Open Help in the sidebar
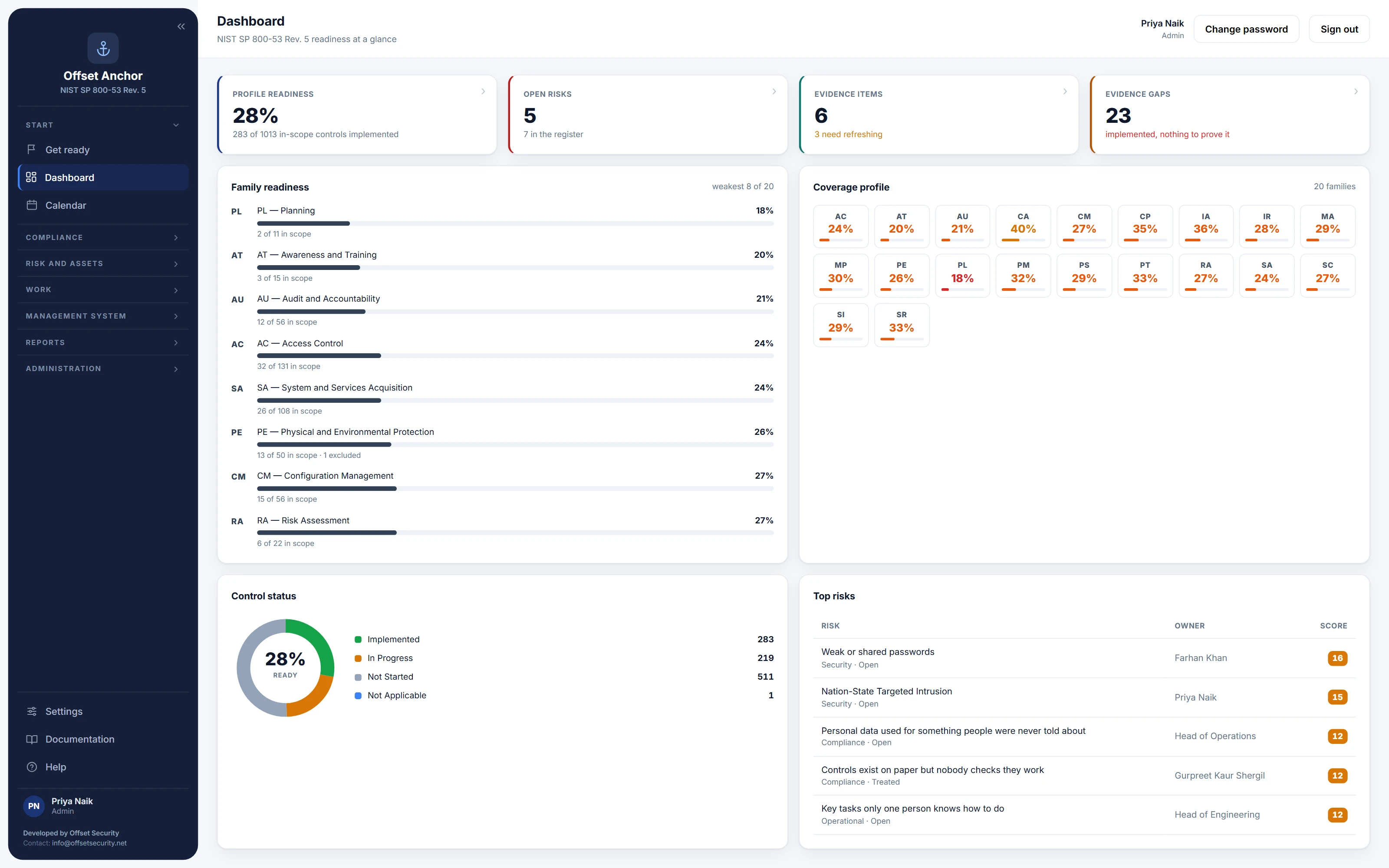The image size is (1389, 868). click(103, 767)
